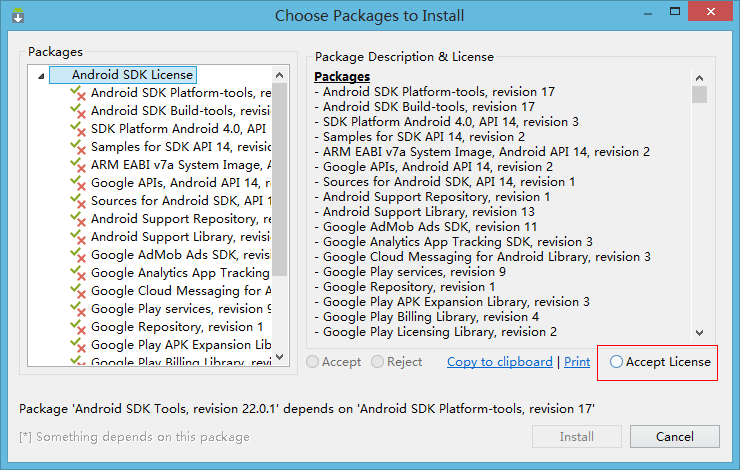Collapse the Android SDK License tree node

pos(40,75)
